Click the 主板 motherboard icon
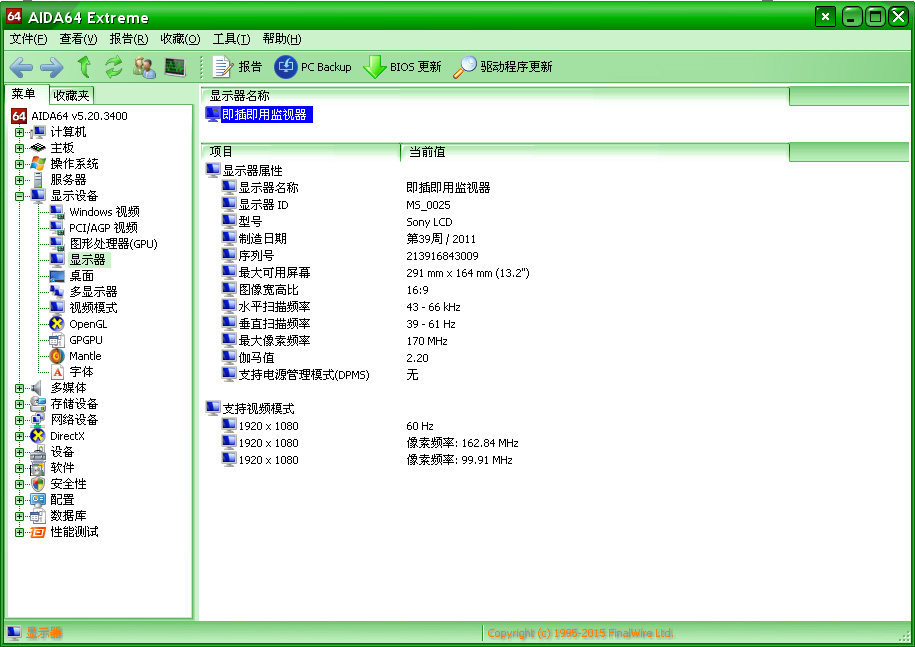915x647 pixels. point(38,148)
